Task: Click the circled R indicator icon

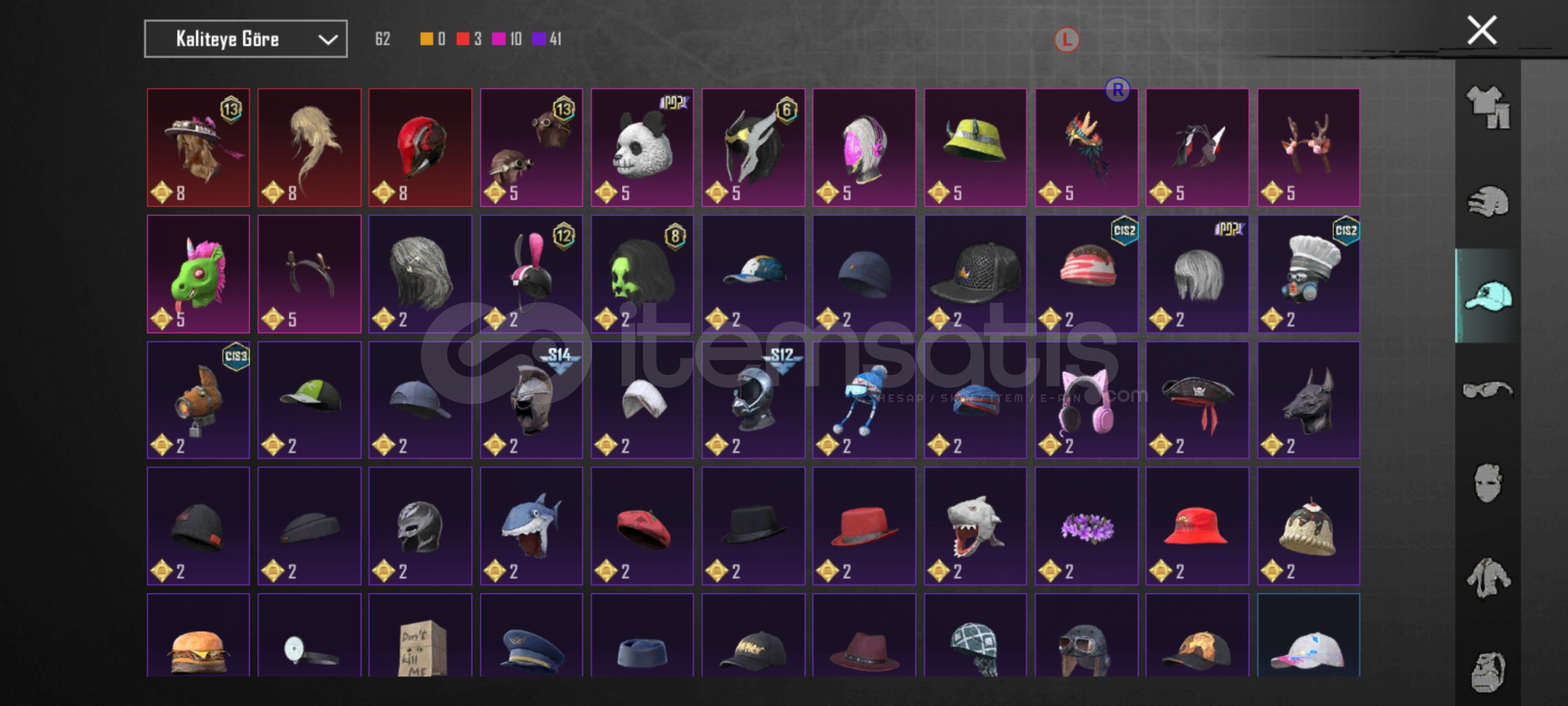Action: coord(1118,90)
